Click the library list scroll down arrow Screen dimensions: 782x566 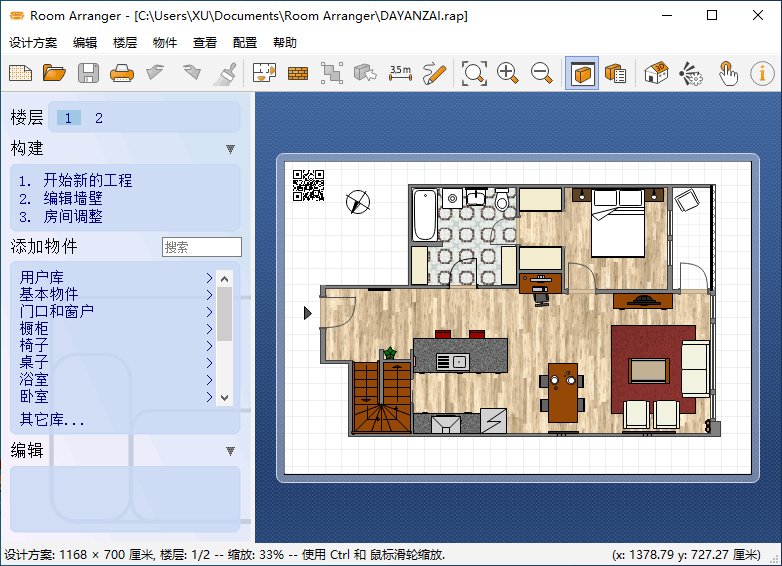pyautogui.click(x=224, y=397)
